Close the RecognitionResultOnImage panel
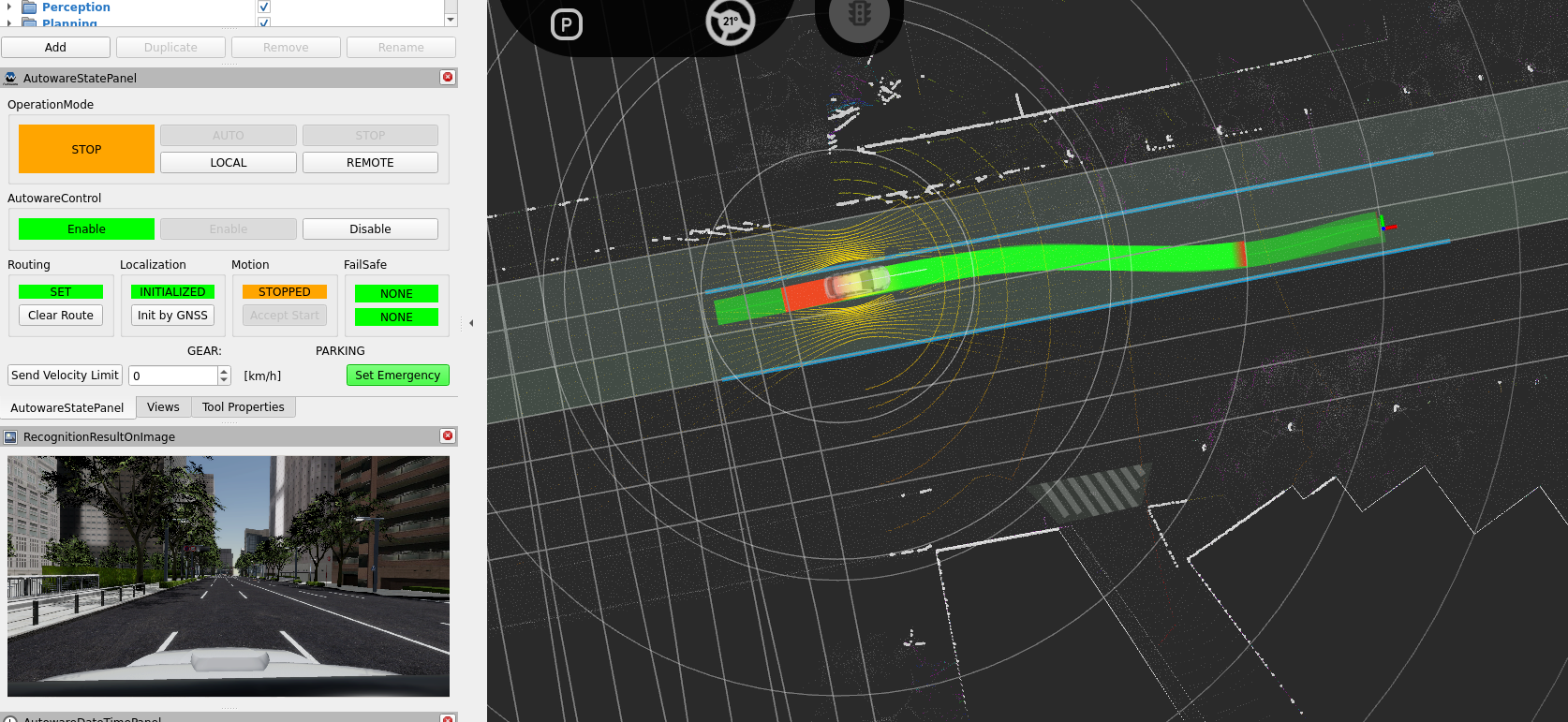This screenshot has width=1568, height=722. pyautogui.click(x=448, y=436)
